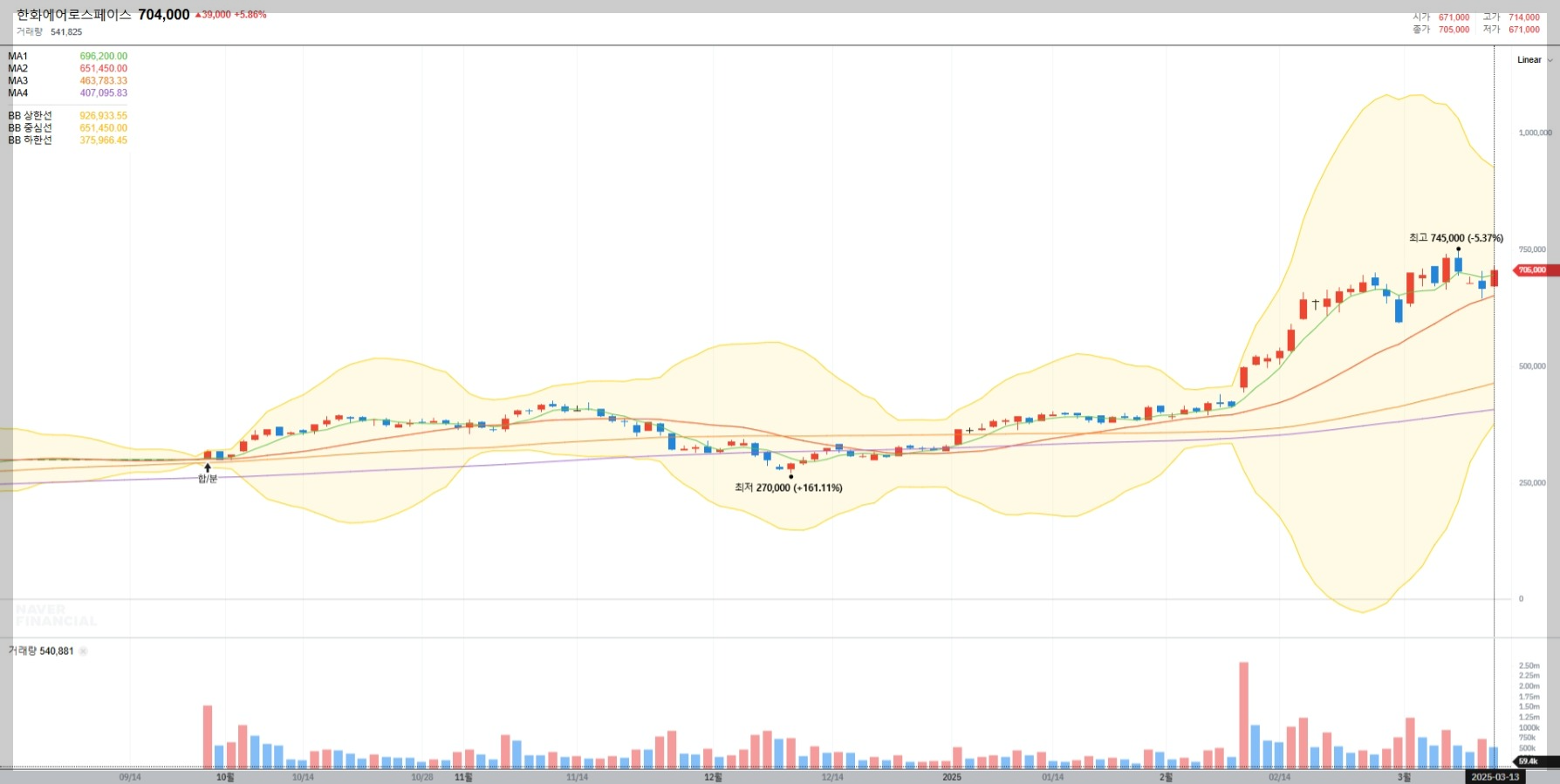Open the Linear scale dropdown
This screenshot has height=784, width=1560.
[x=1535, y=60]
